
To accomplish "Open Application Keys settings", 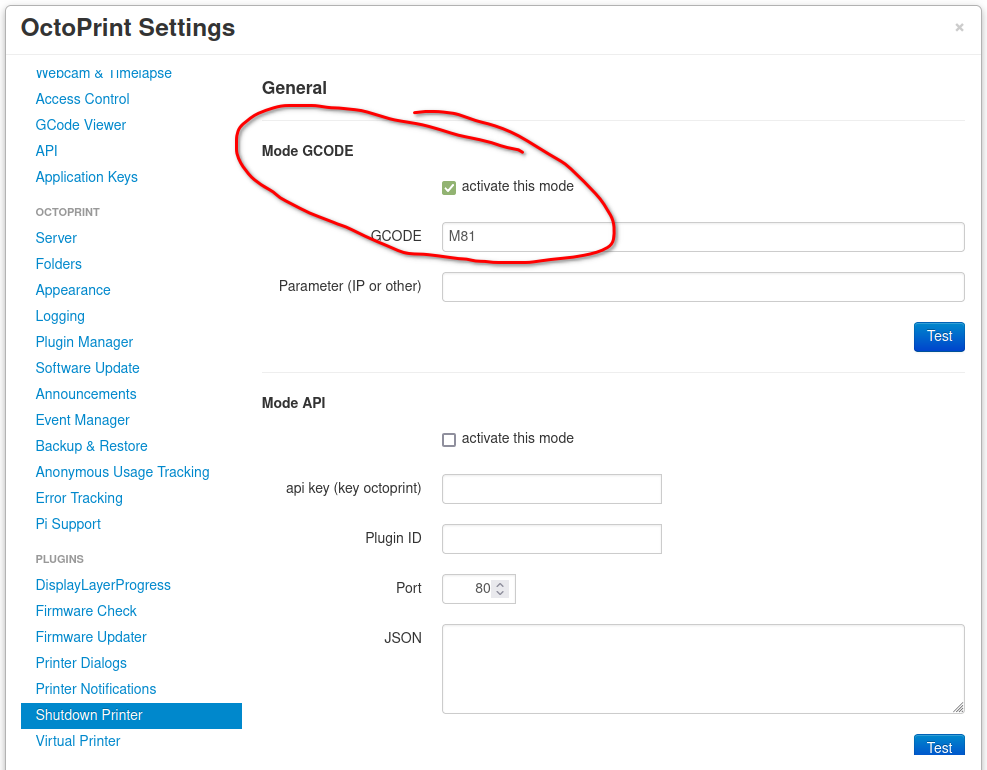I will (86, 177).
